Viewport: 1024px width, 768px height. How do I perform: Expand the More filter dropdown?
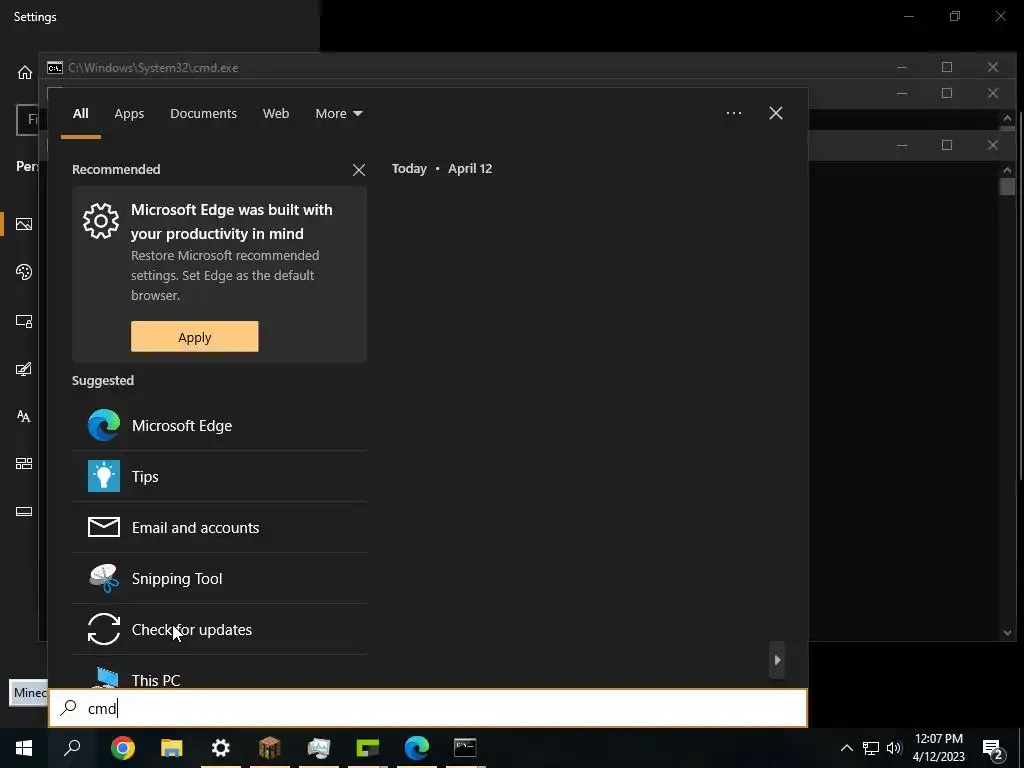click(x=339, y=114)
